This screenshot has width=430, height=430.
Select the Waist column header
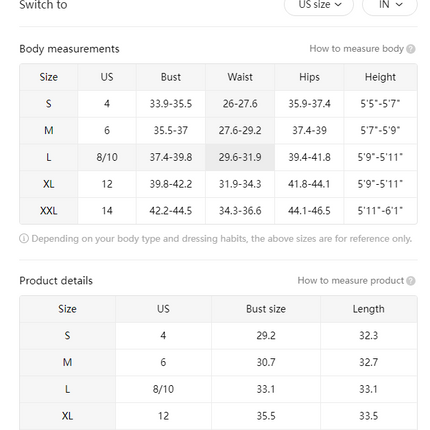pyautogui.click(x=240, y=77)
